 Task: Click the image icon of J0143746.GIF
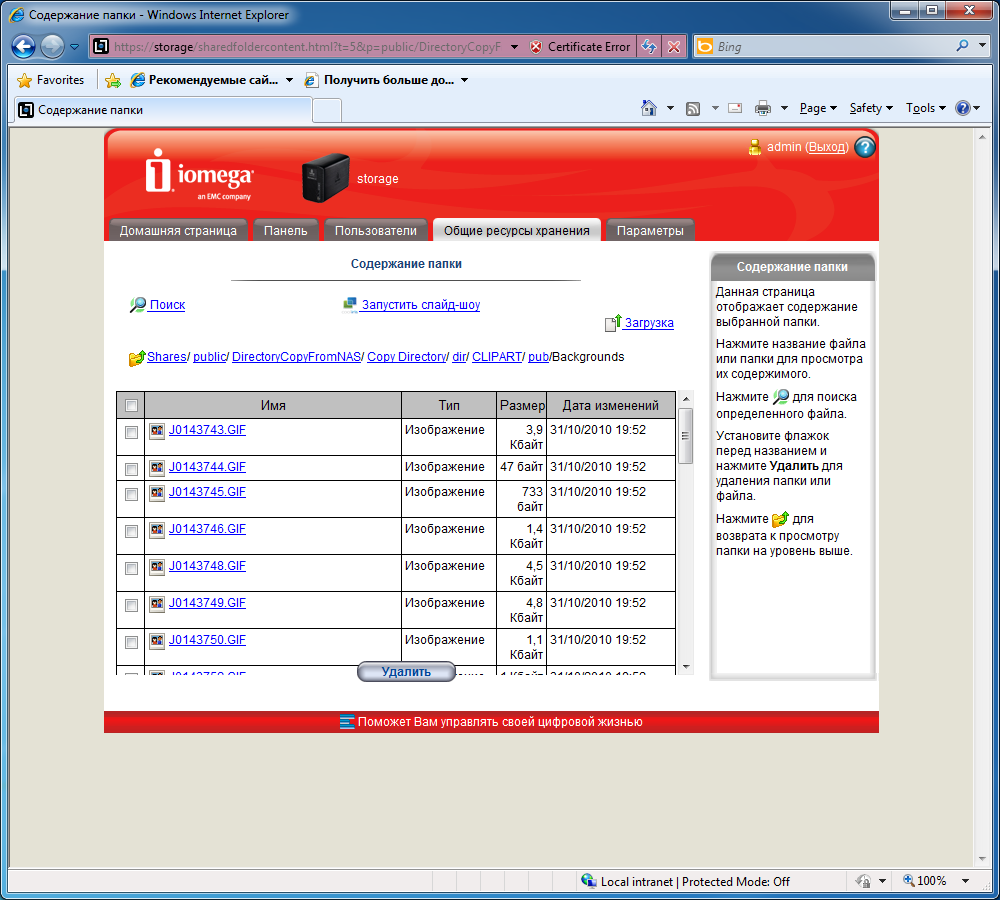(x=157, y=529)
